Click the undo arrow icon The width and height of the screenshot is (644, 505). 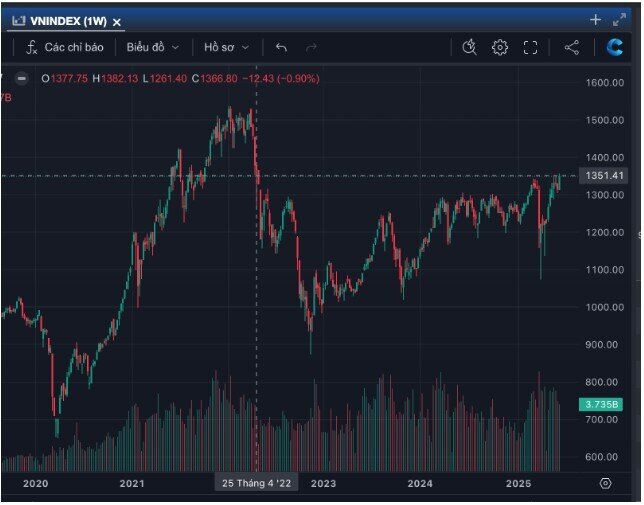click(x=281, y=48)
